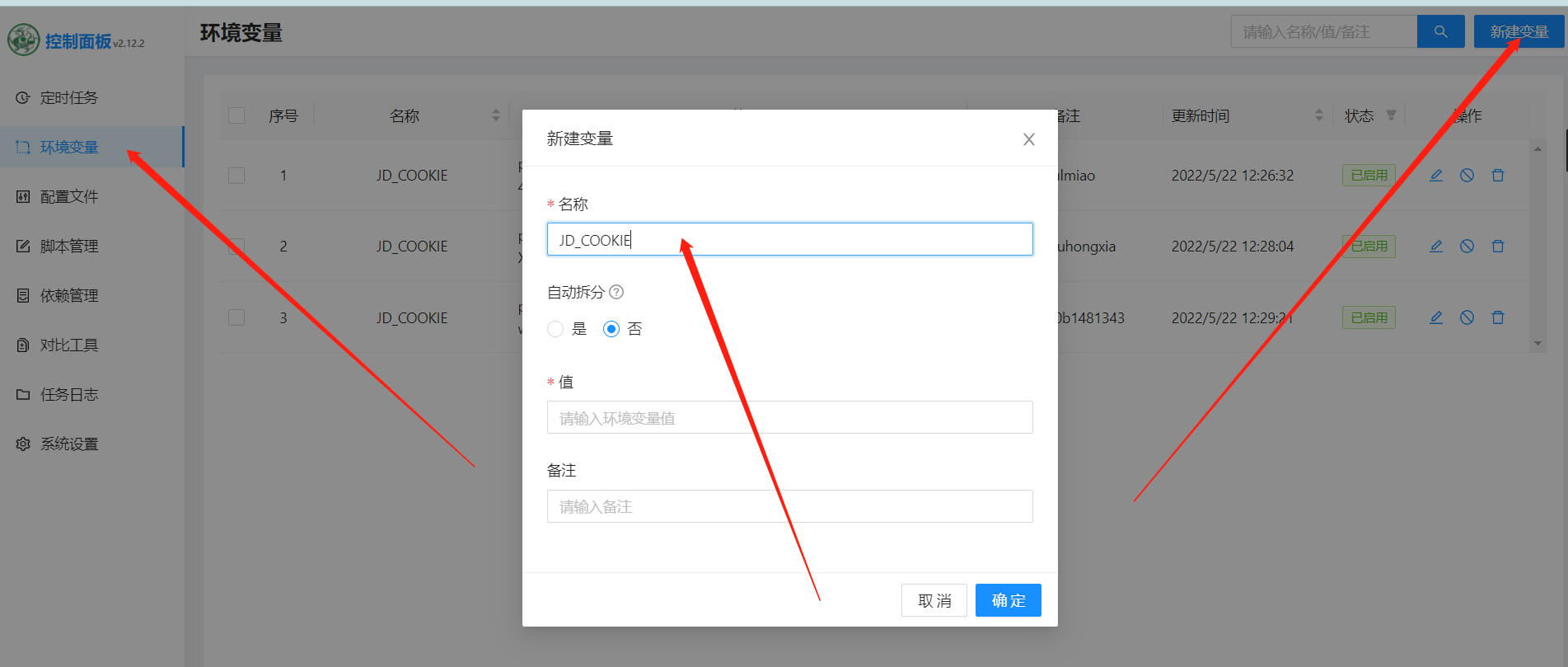Image resolution: width=1568 pixels, height=667 pixels.
Task: Click the timestamp 2022/5/22 12:26:32
Action: coord(1233,175)
